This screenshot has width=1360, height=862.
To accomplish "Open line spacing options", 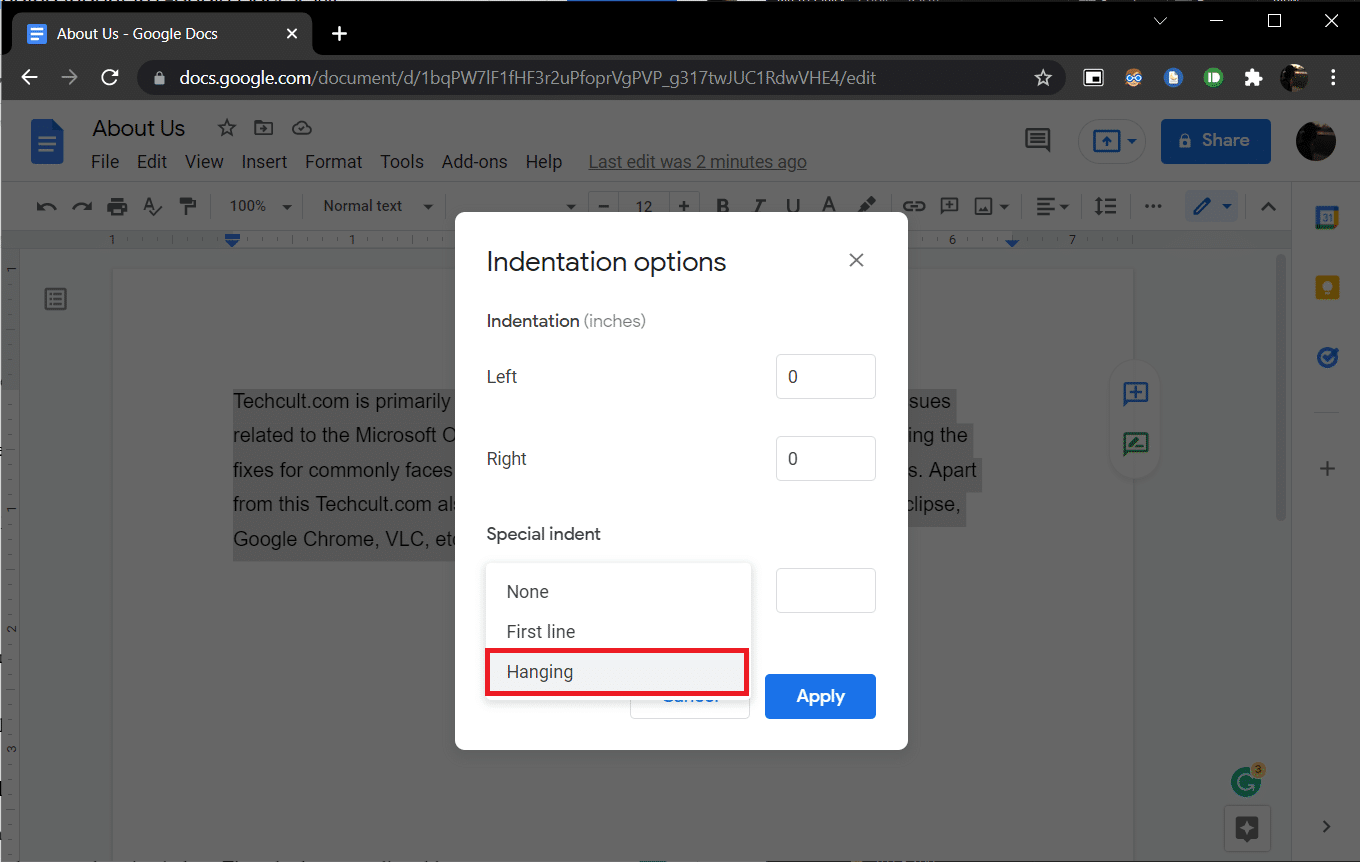I will (x=1105, y=206).
